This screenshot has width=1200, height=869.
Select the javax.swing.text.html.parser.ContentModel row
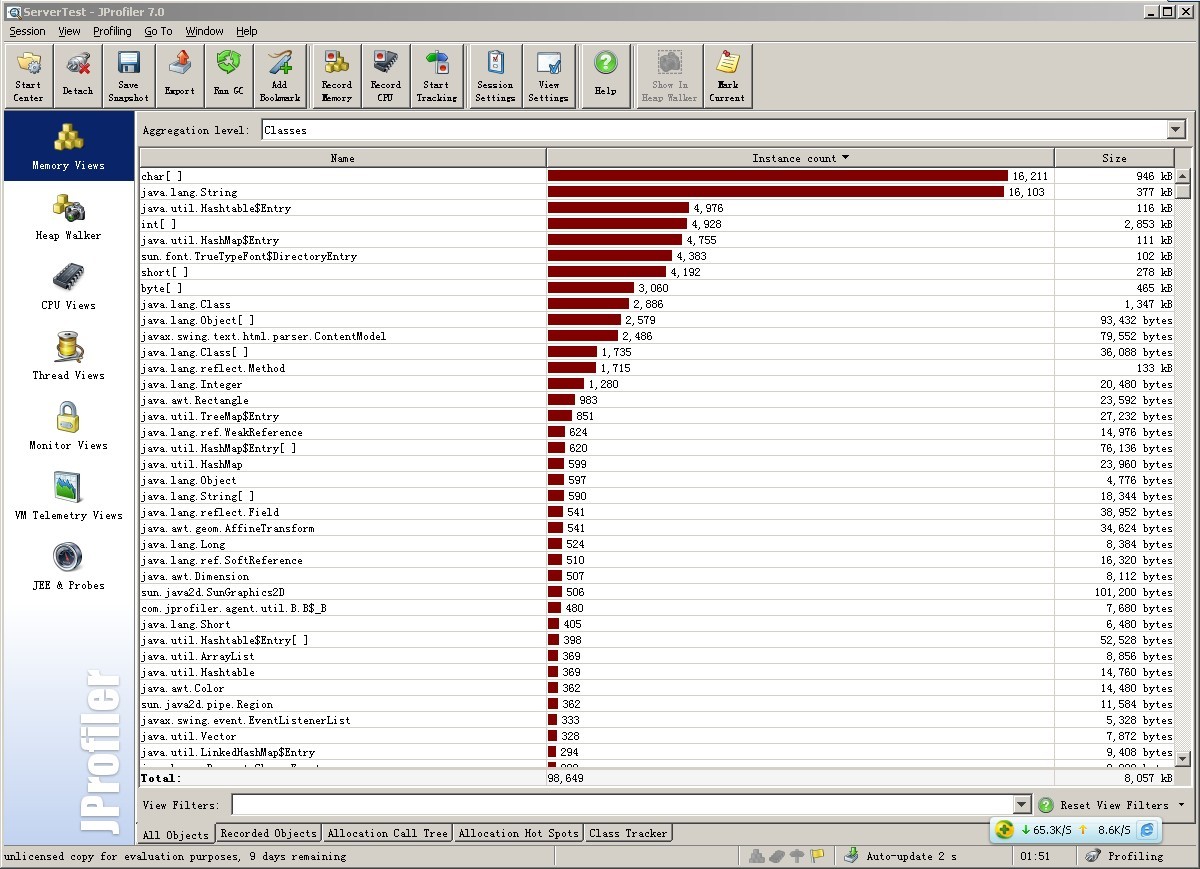657,336
